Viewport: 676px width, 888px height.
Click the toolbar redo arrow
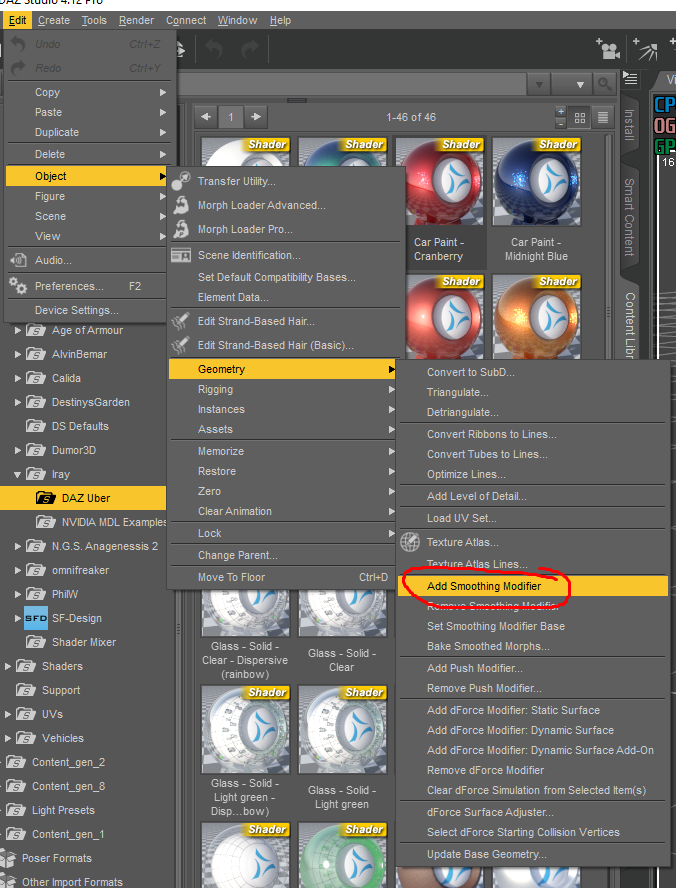(x=250, y=50)
